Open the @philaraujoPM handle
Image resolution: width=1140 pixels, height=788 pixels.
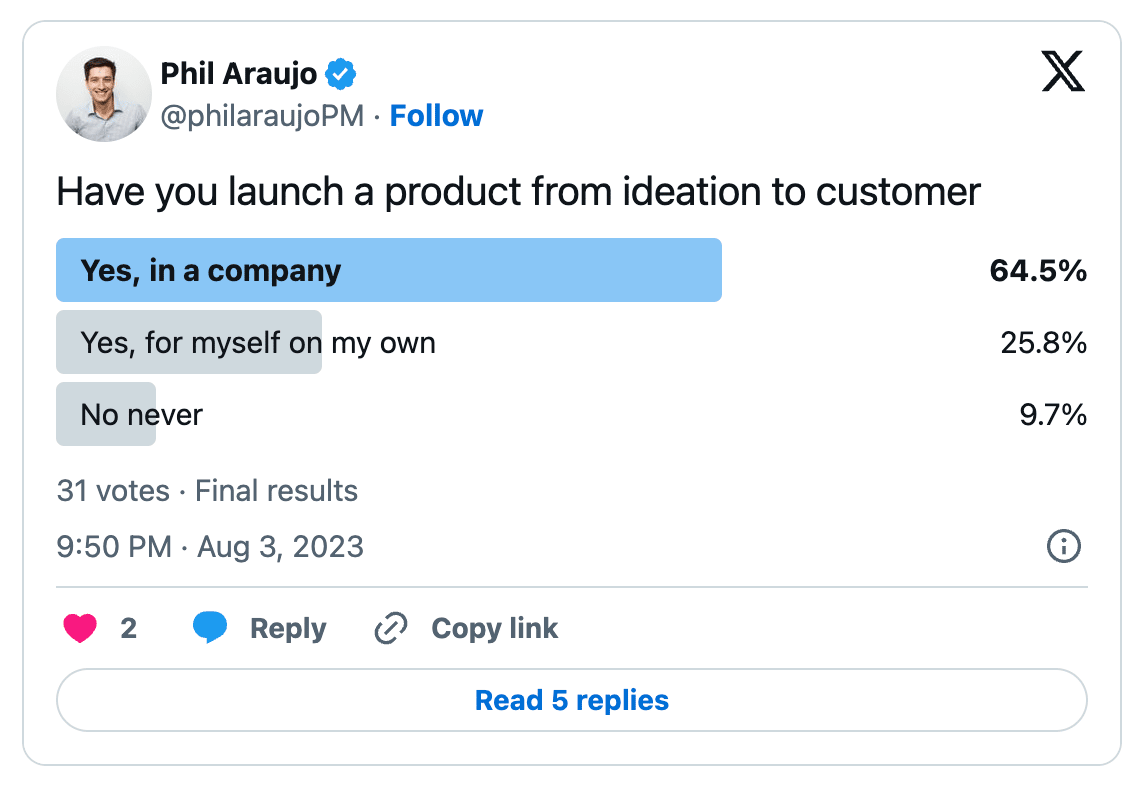coord(262,116)
